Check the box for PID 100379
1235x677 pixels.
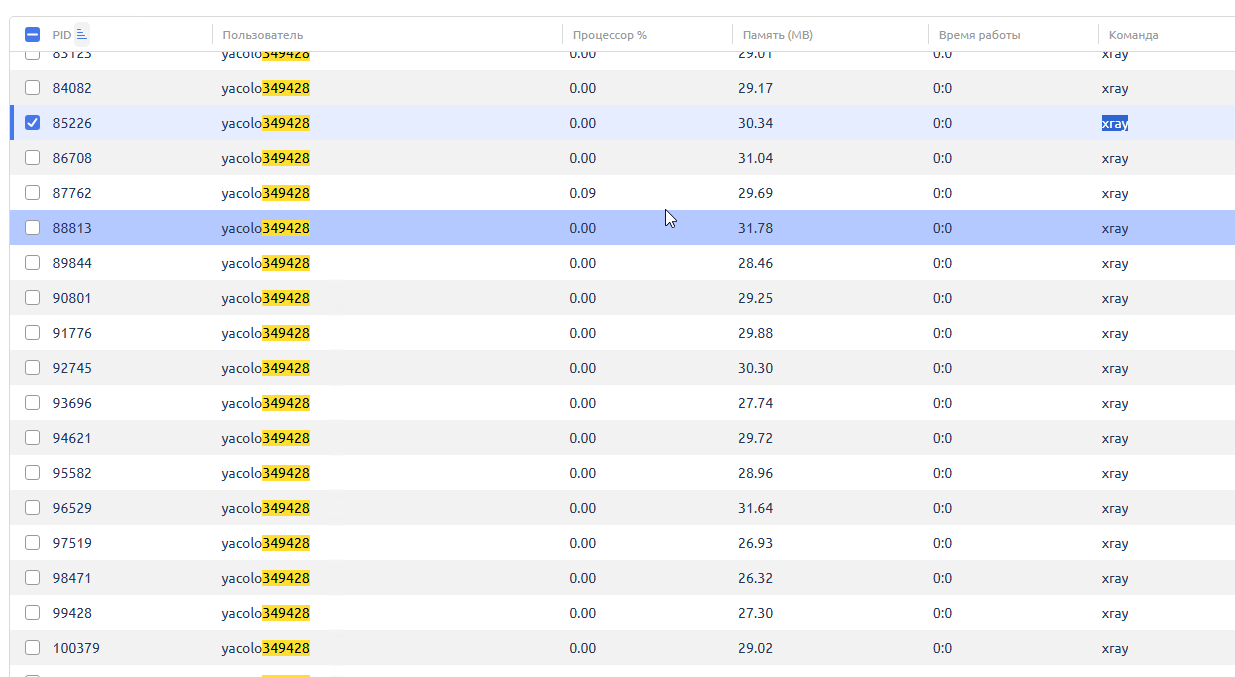[x=32, y=648]
